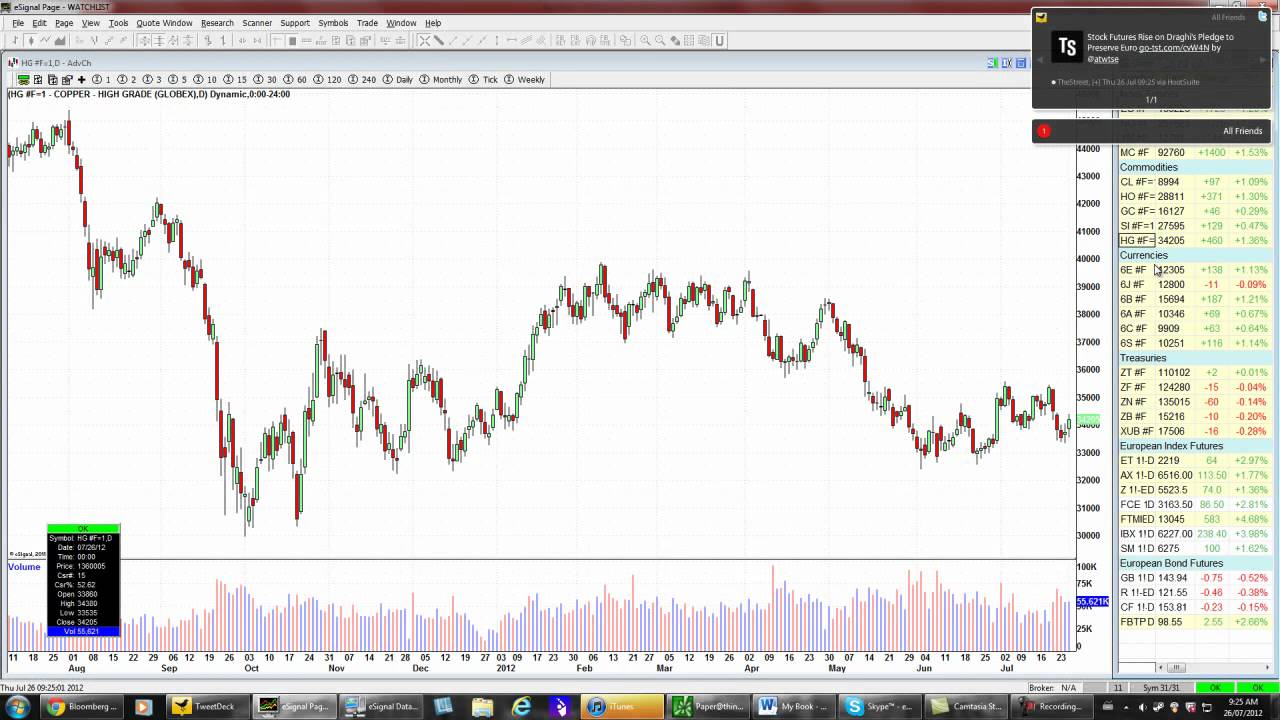Click the green table icon in chart toolbar
The width and height of the screenshot is (1280, 720).
[x=24, y=79]
